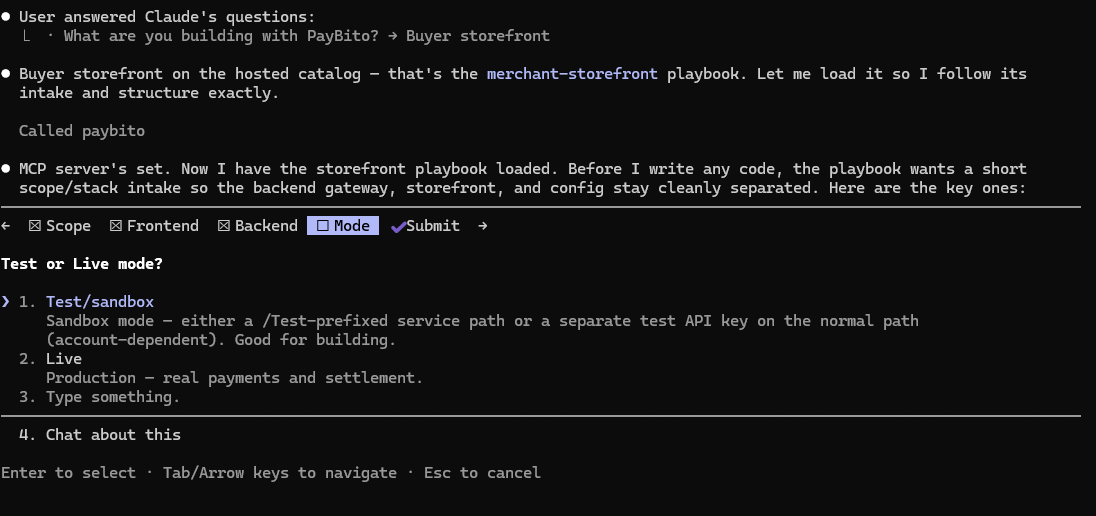Click the checked box icon beside Backend
The image size is (1096, 516).
pyautogui.click(x=224, y=226)
